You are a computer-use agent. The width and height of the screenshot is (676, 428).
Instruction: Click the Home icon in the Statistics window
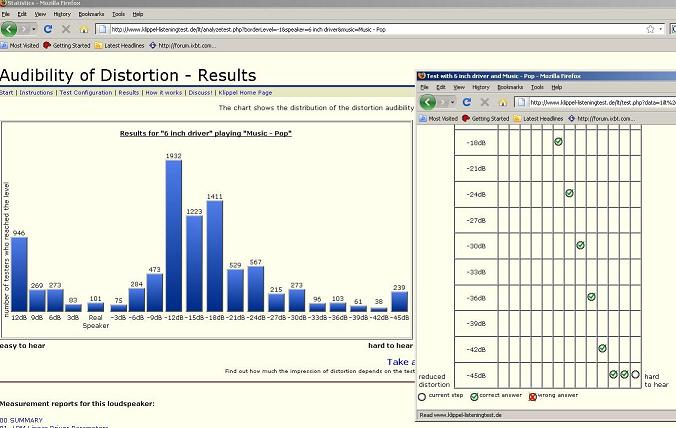coord(84,29)
